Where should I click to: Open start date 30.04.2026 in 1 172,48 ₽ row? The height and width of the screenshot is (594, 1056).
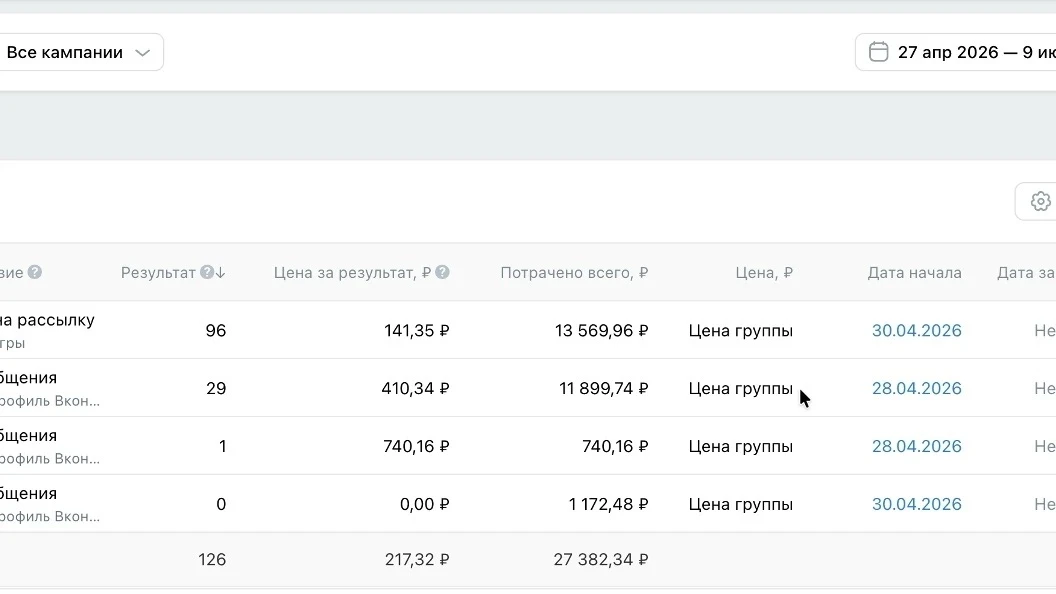tap(917, 504)
